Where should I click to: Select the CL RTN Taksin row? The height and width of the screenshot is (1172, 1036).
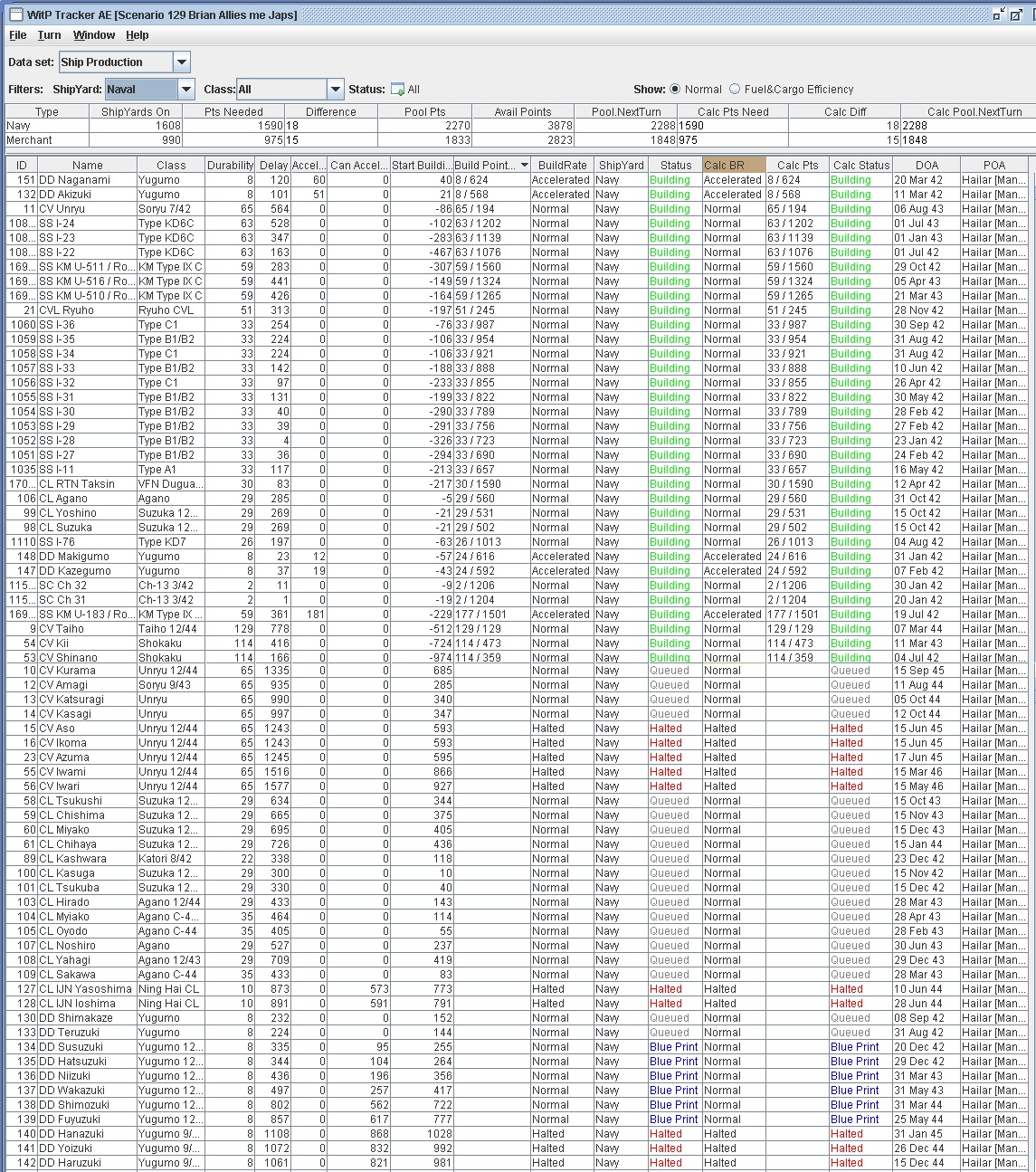tap(518, 484)
